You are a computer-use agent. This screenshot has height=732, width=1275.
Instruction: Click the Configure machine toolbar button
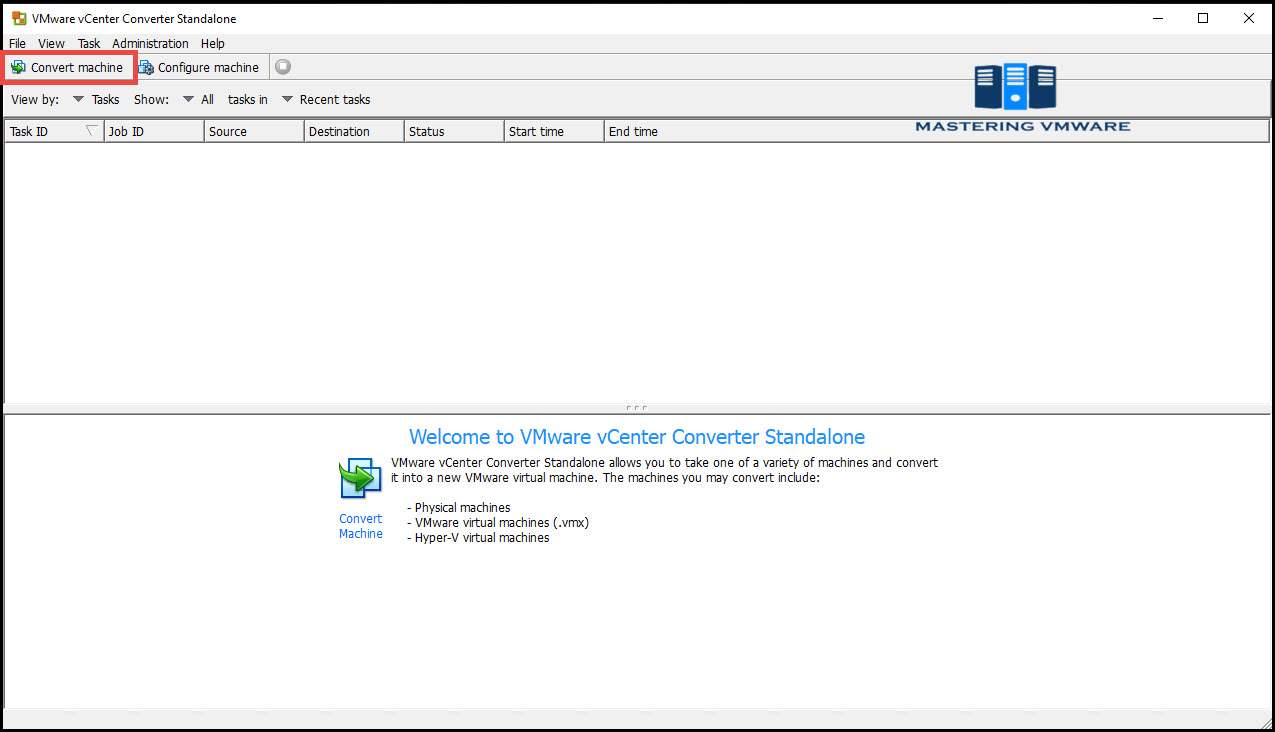coord(199,67)
